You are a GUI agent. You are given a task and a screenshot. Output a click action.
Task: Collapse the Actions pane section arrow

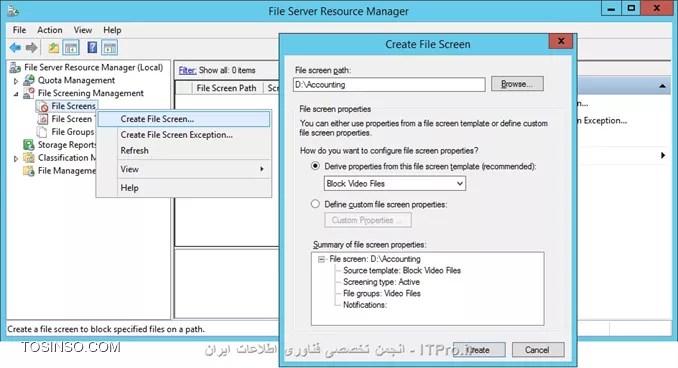[x=662, y=86]
